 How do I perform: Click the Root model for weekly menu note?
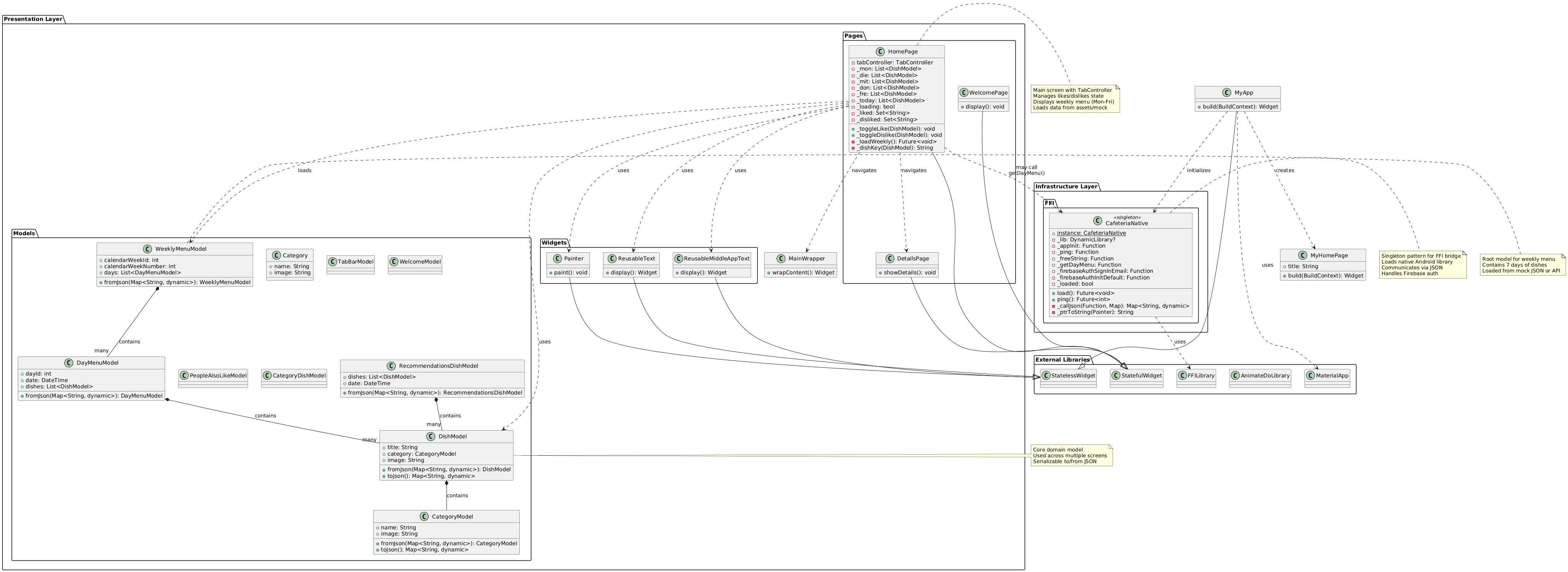coord(1522,265)
